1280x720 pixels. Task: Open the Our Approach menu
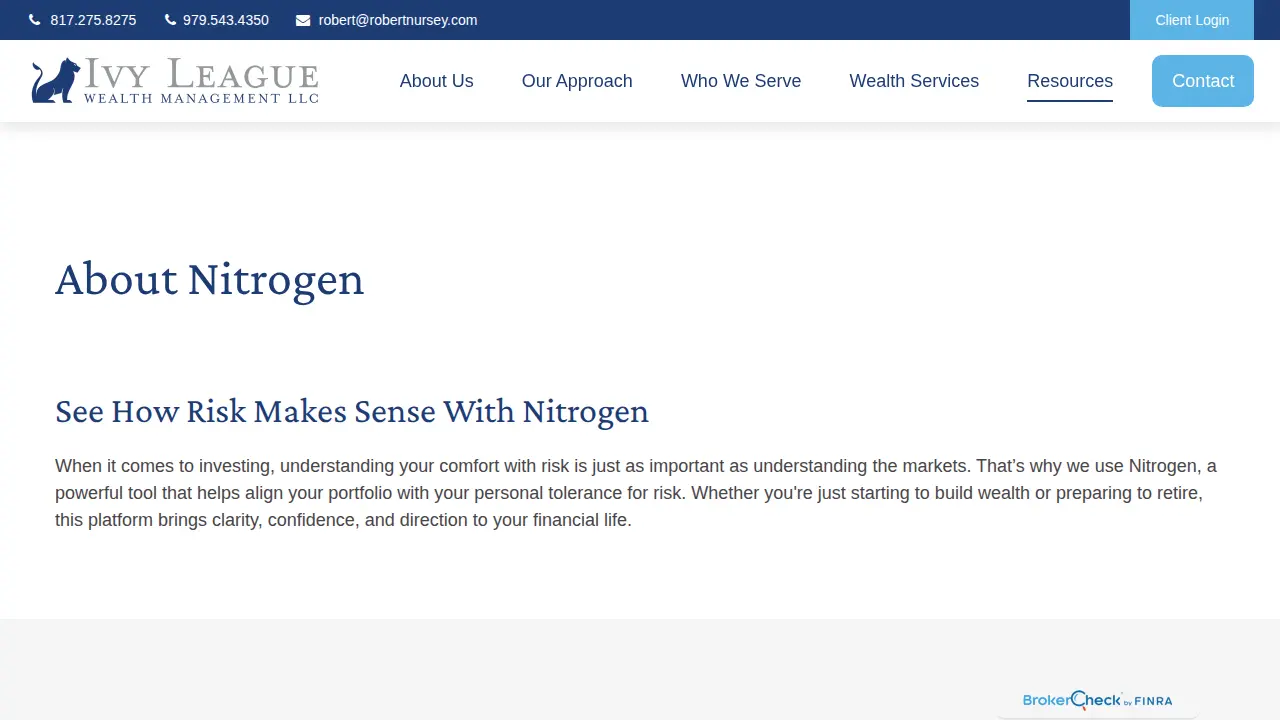577,81
